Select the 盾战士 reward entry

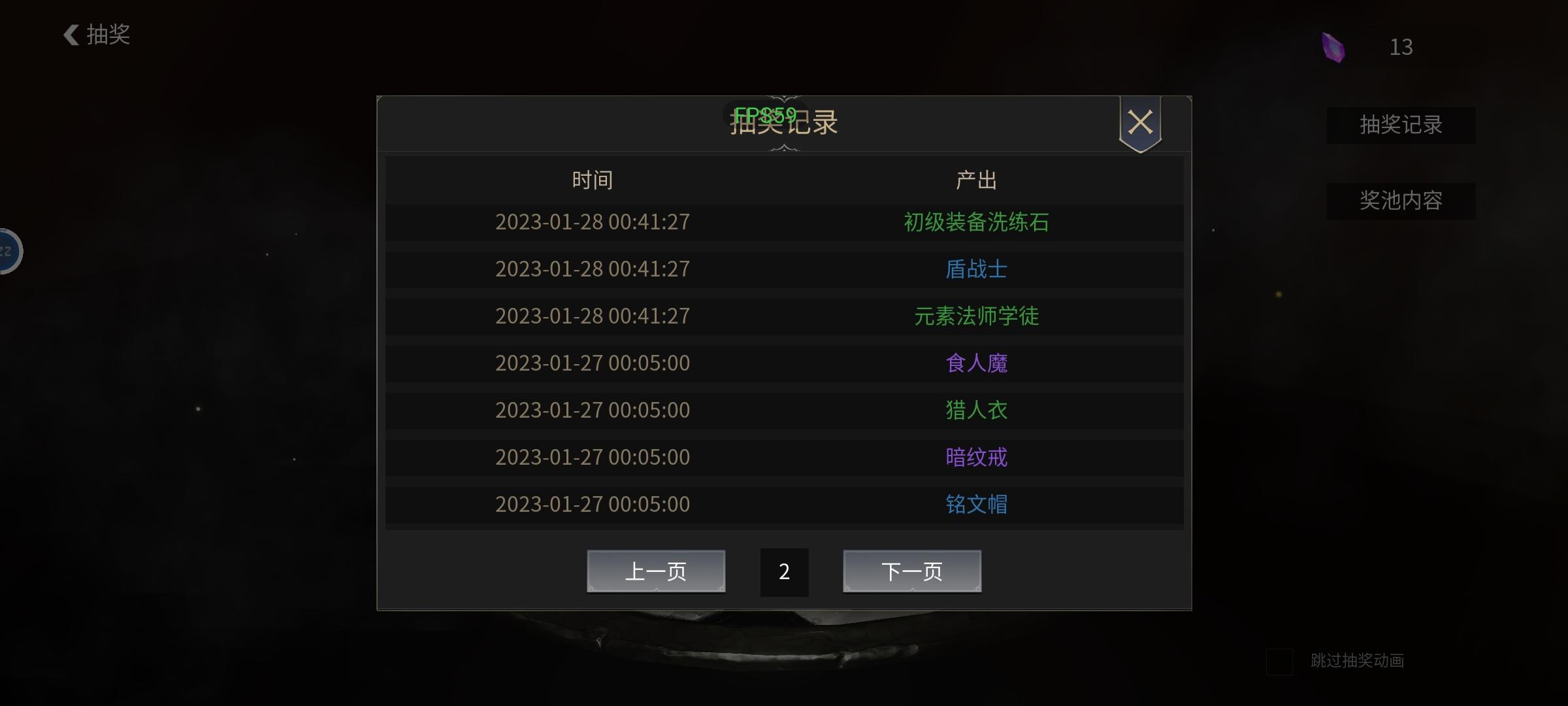point(976,269)
